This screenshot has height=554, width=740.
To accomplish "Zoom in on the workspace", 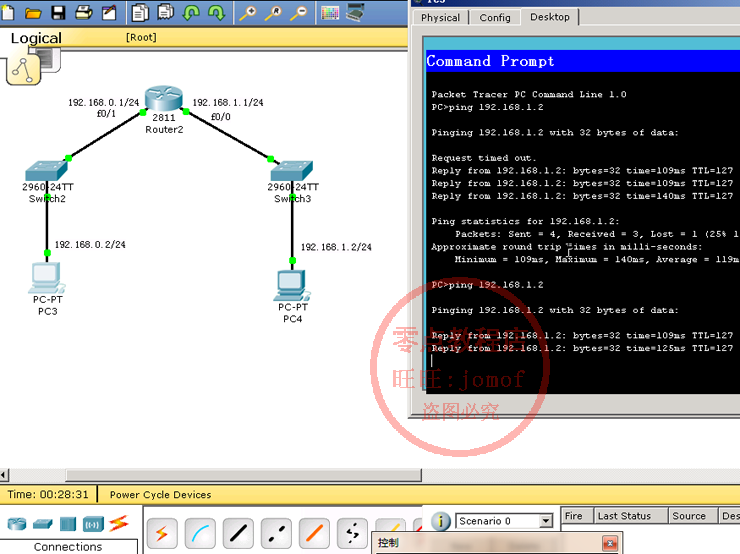I will click(x=248, y=13).
